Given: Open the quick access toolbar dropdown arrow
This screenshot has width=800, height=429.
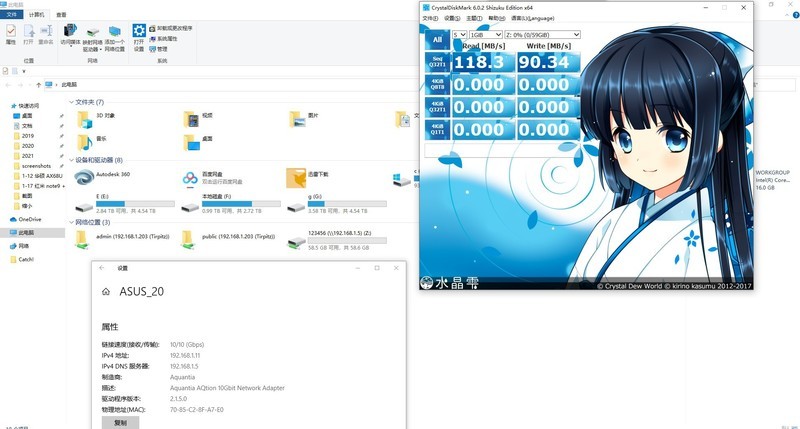Looking at the screenshot, I should pos(23,71).
